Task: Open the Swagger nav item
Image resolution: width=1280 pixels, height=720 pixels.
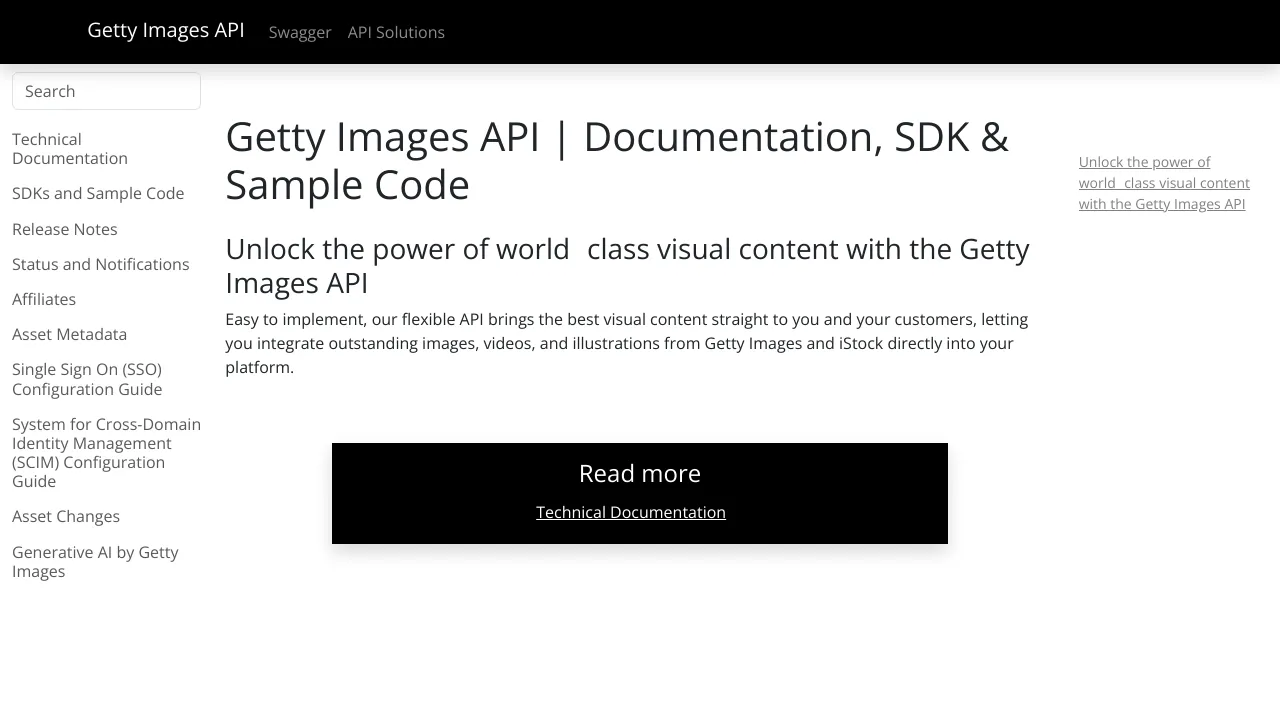Action: click(x=300, y=32)
